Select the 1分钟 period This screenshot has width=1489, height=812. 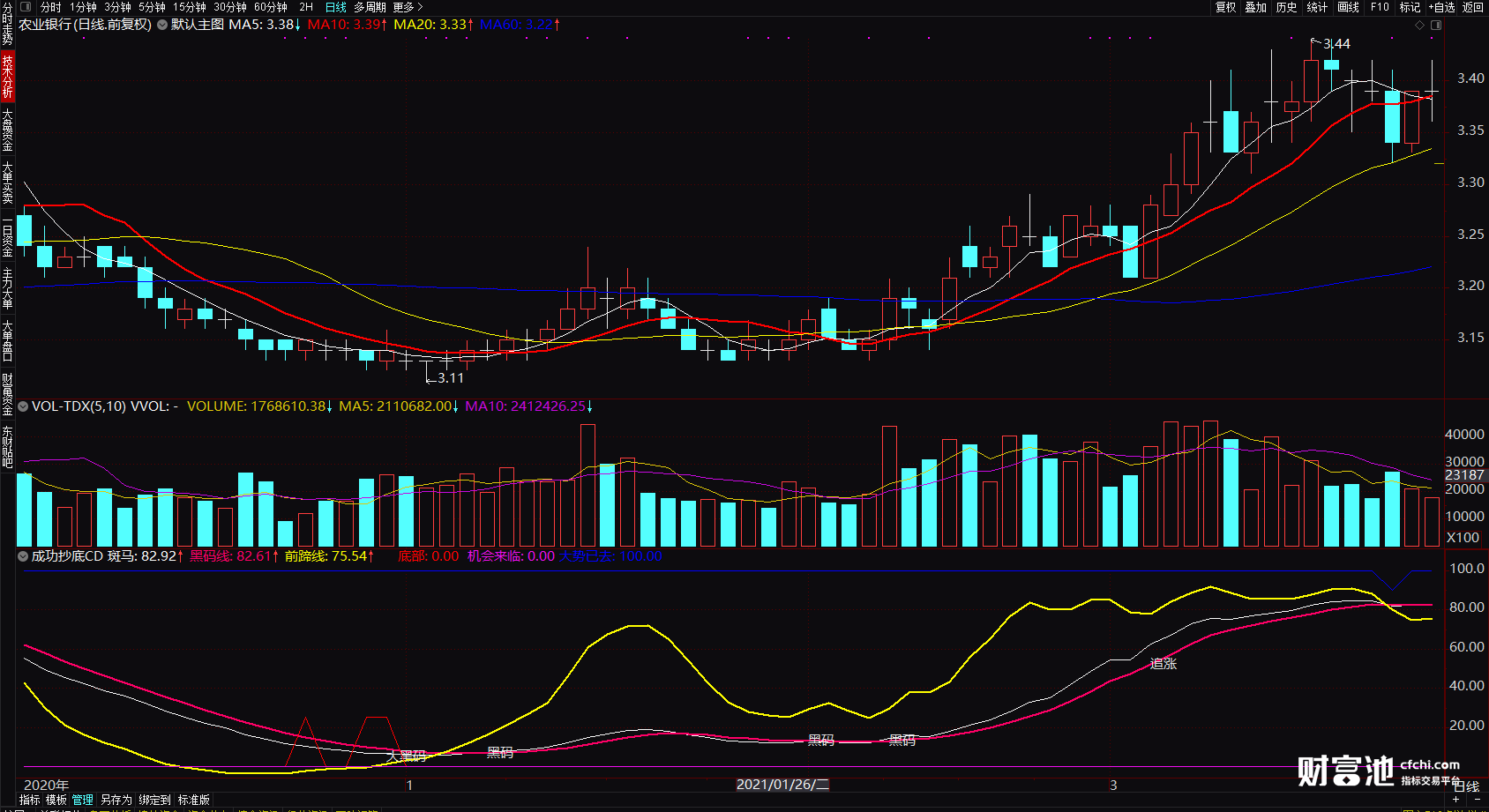(x=83, y=7)
